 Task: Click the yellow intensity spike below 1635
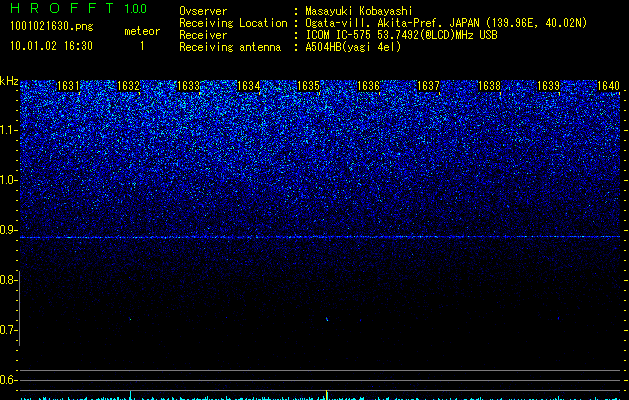[327, 395]
